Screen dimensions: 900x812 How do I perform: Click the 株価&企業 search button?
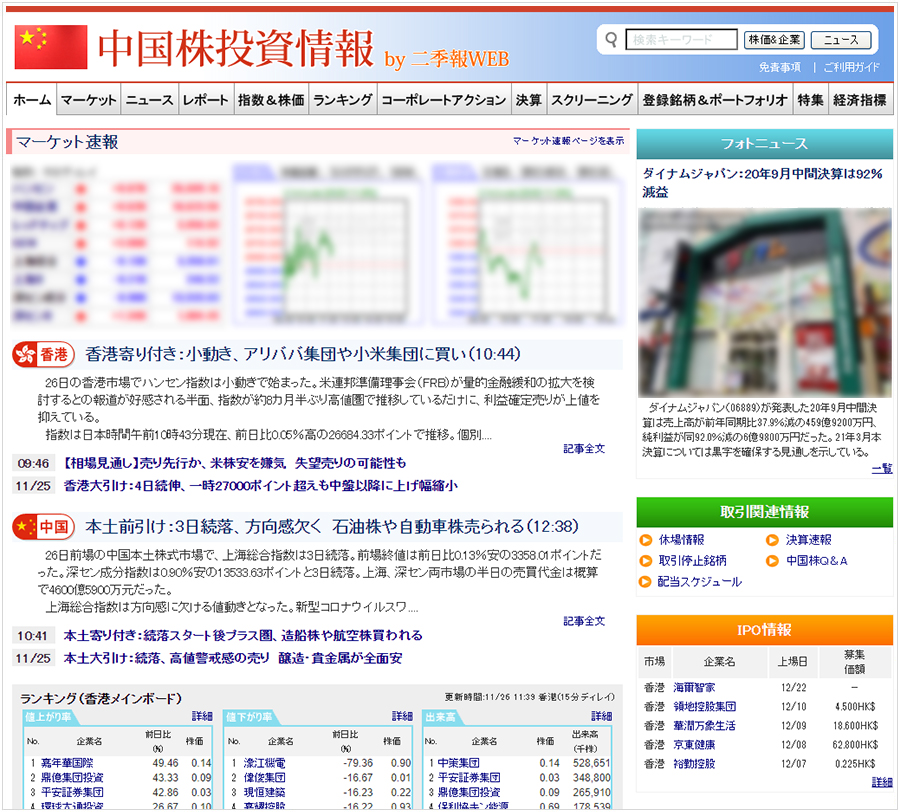774,40
